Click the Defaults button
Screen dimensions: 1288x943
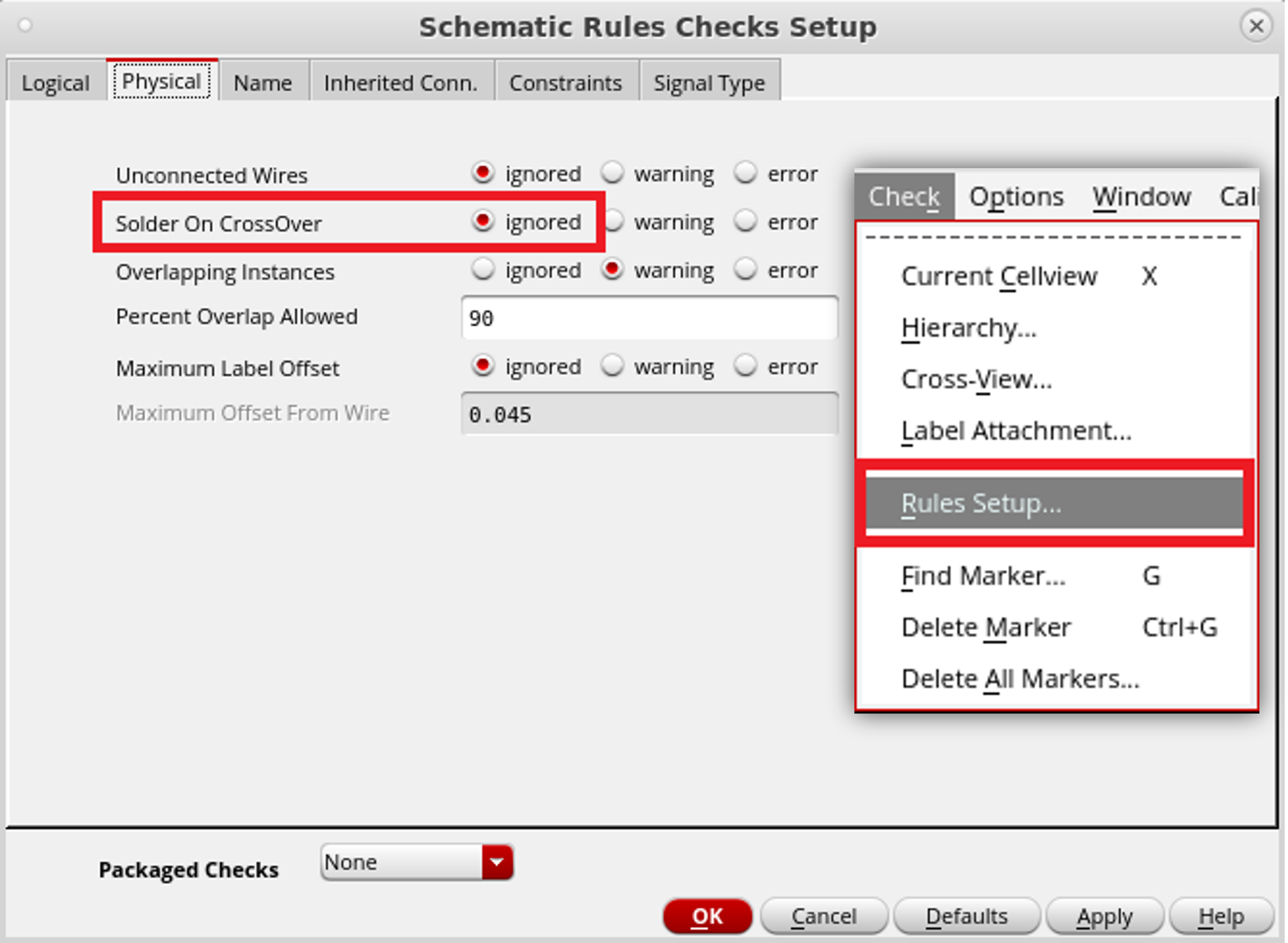coord(966,916)
